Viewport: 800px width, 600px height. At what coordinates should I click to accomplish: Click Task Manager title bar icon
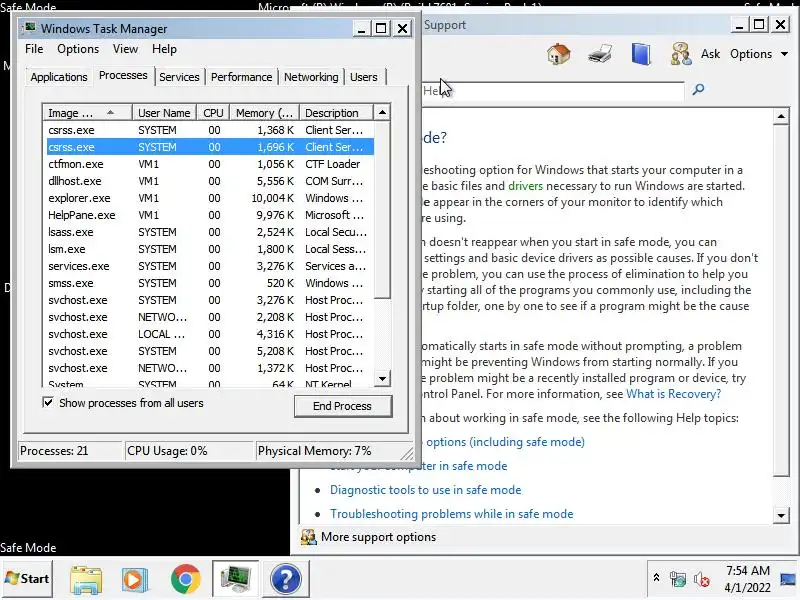[x=30, y=28]
